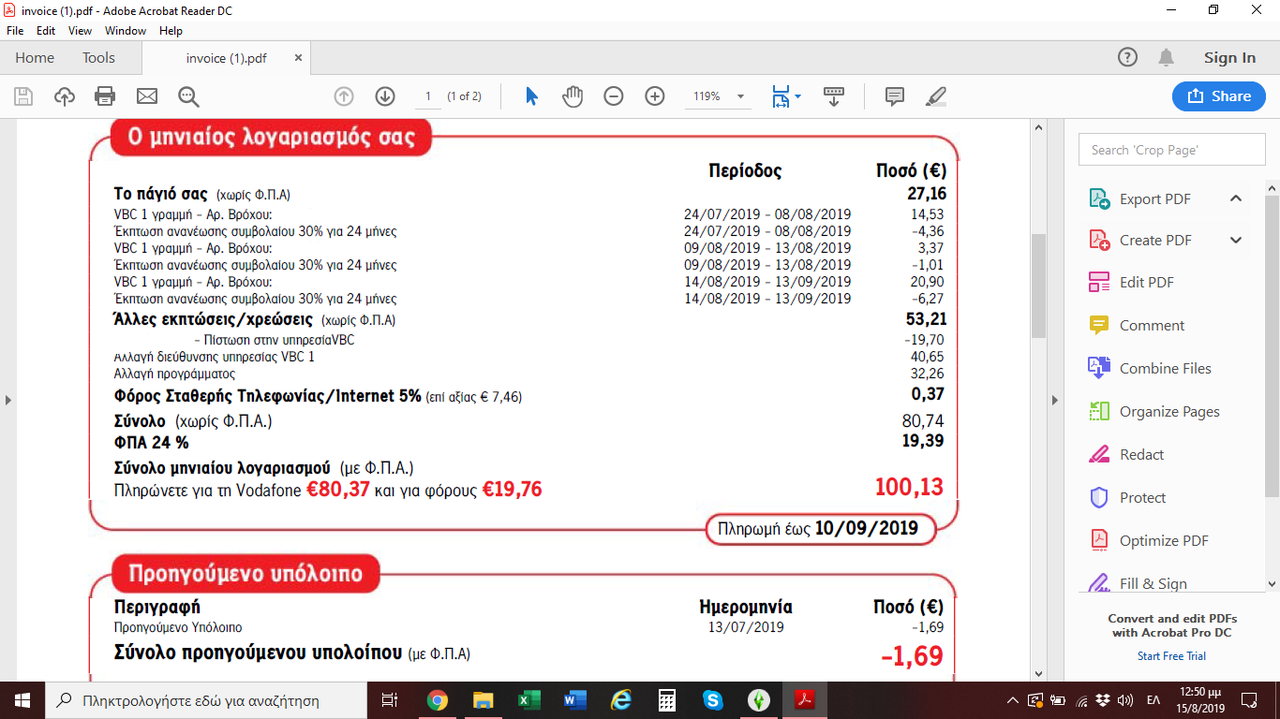Click the scrolling mode read icon

[x=833, y=96]
